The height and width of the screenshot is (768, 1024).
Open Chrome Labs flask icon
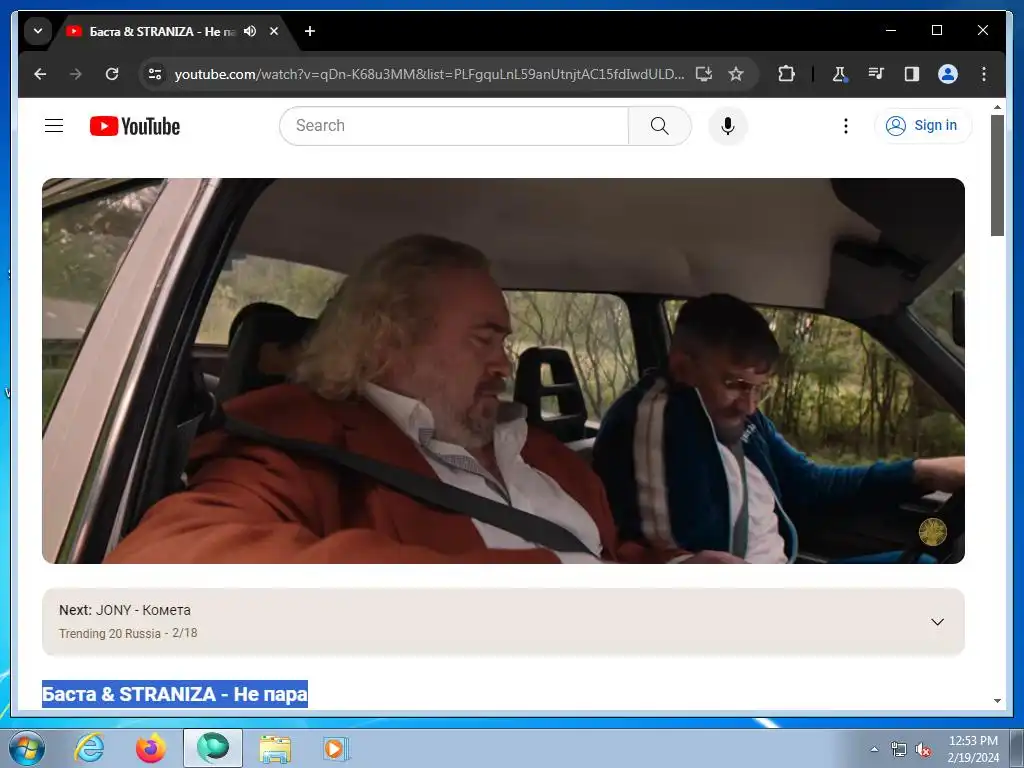(839, 74)
